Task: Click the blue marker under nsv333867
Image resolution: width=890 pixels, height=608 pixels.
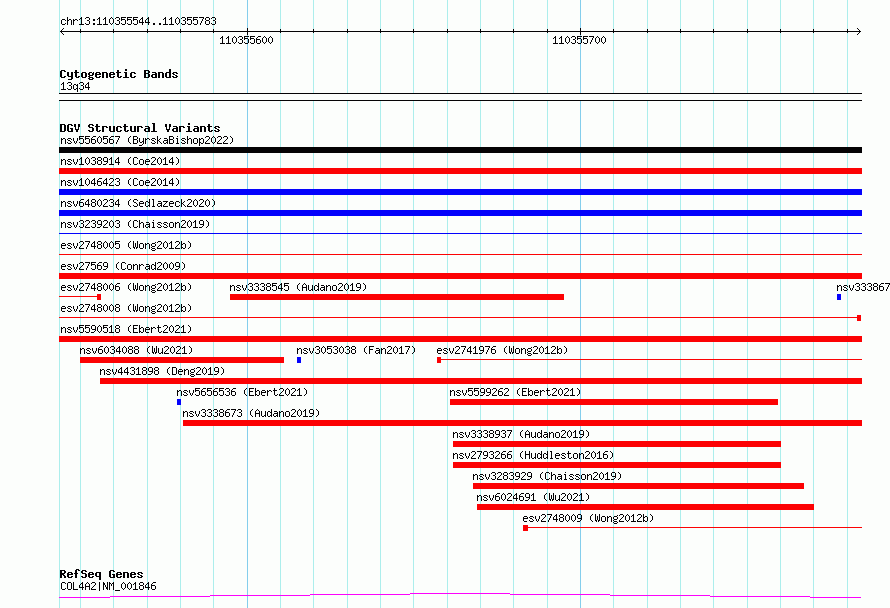Action: click(839, 297)
